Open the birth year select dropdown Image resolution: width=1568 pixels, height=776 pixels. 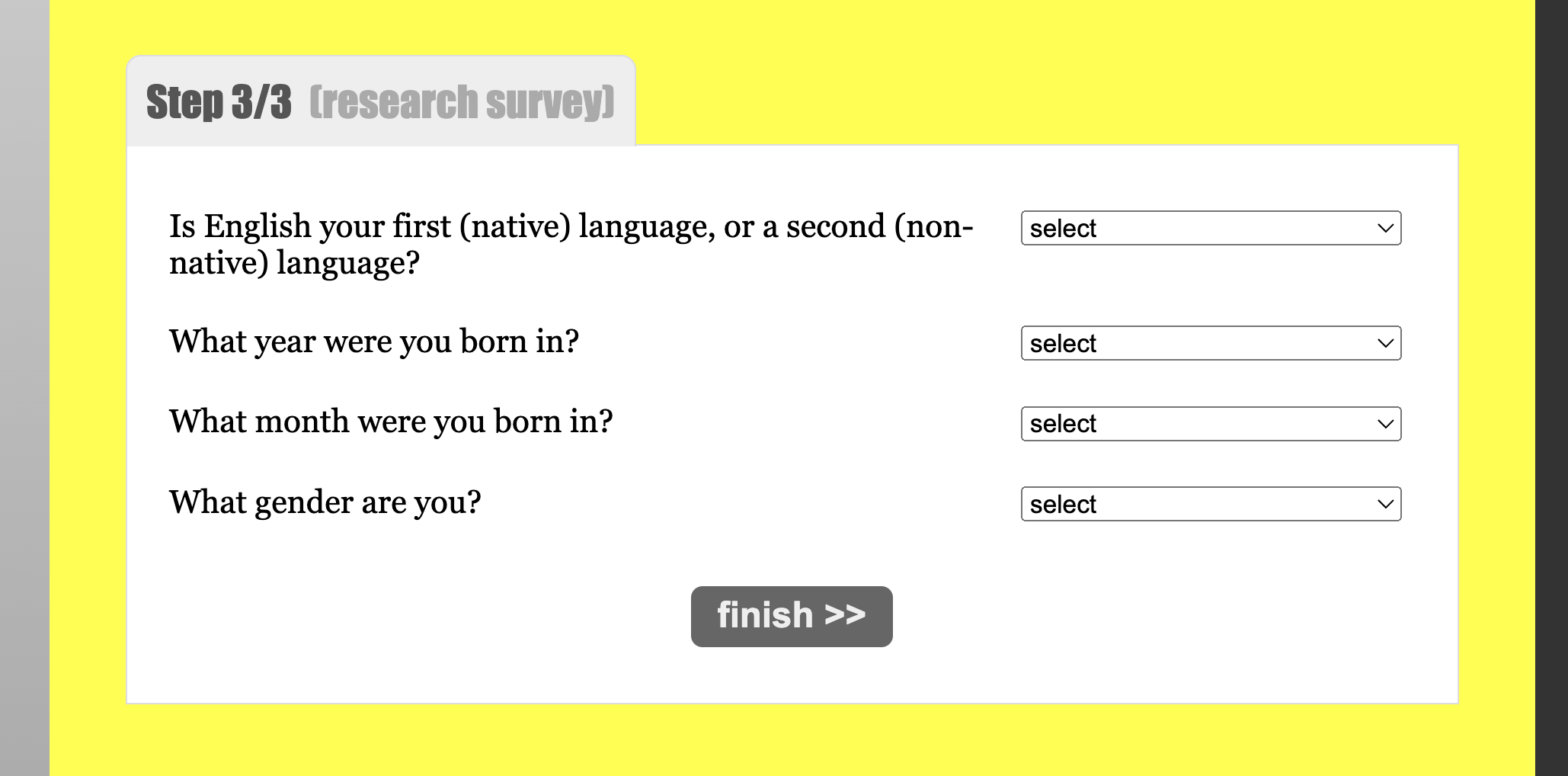(1210, 343)
